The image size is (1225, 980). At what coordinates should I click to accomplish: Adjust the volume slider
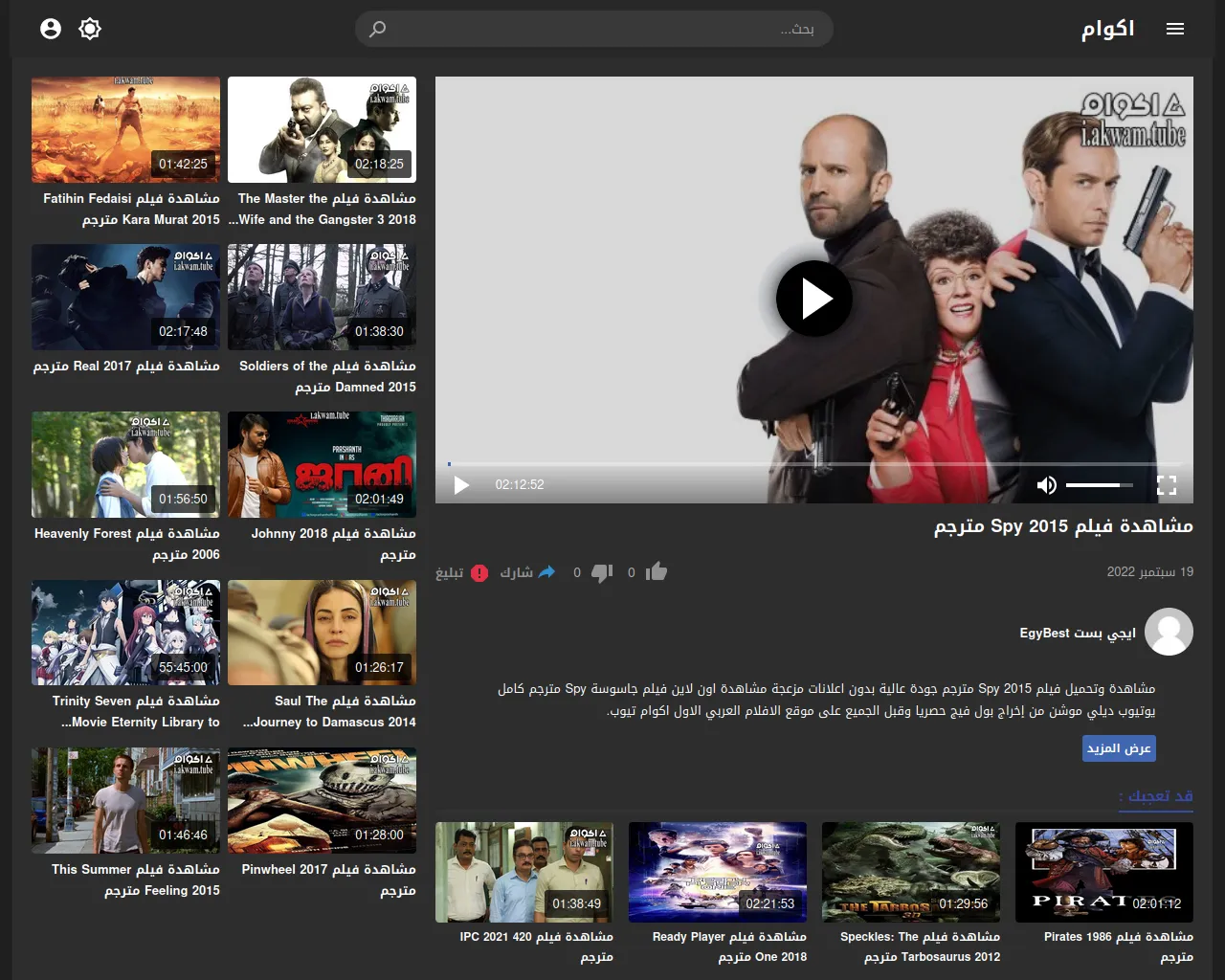point(1099,485)
